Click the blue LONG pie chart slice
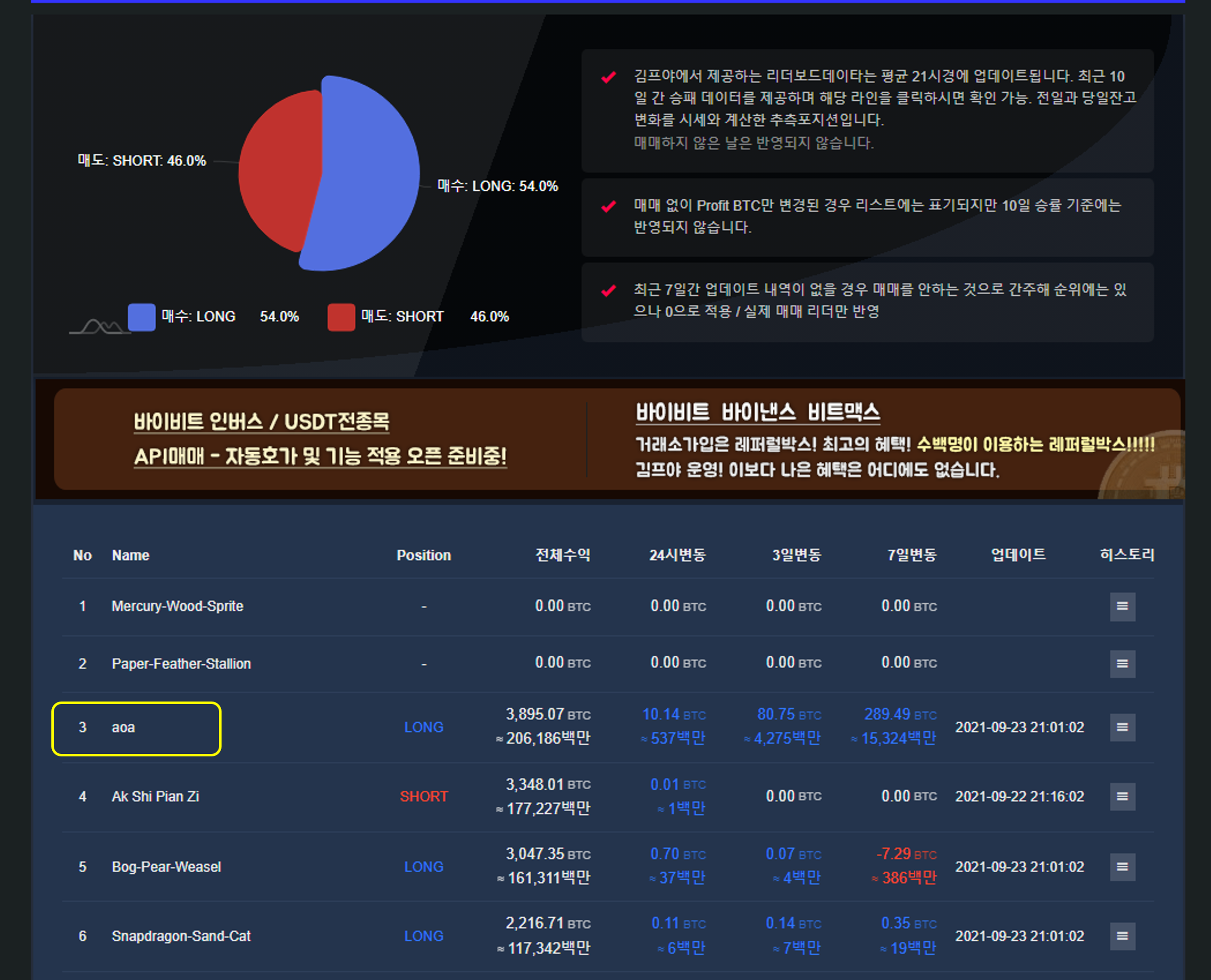 (x=367, y=175)
